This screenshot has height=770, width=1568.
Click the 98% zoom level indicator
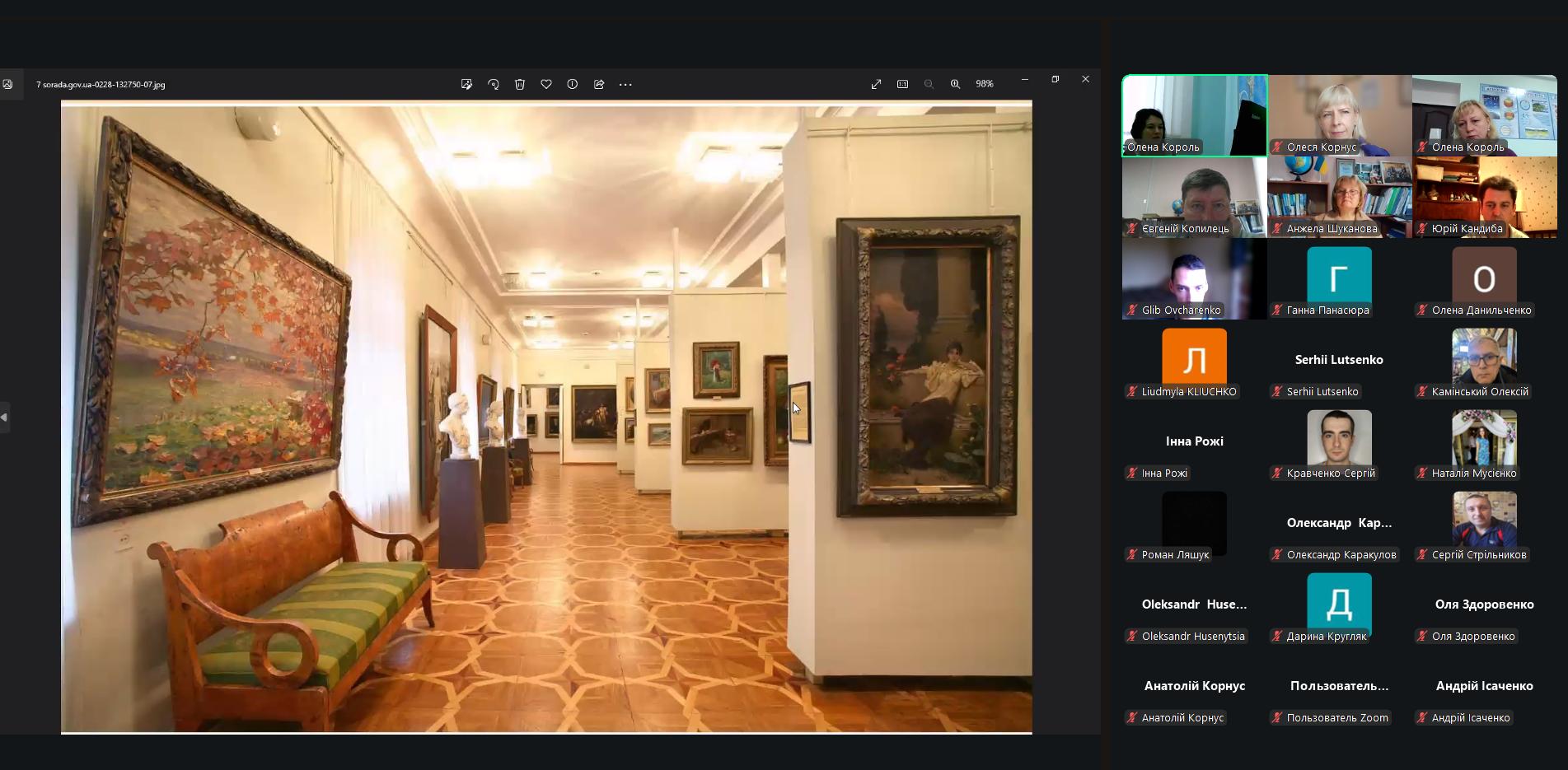[x=985, y=84]
